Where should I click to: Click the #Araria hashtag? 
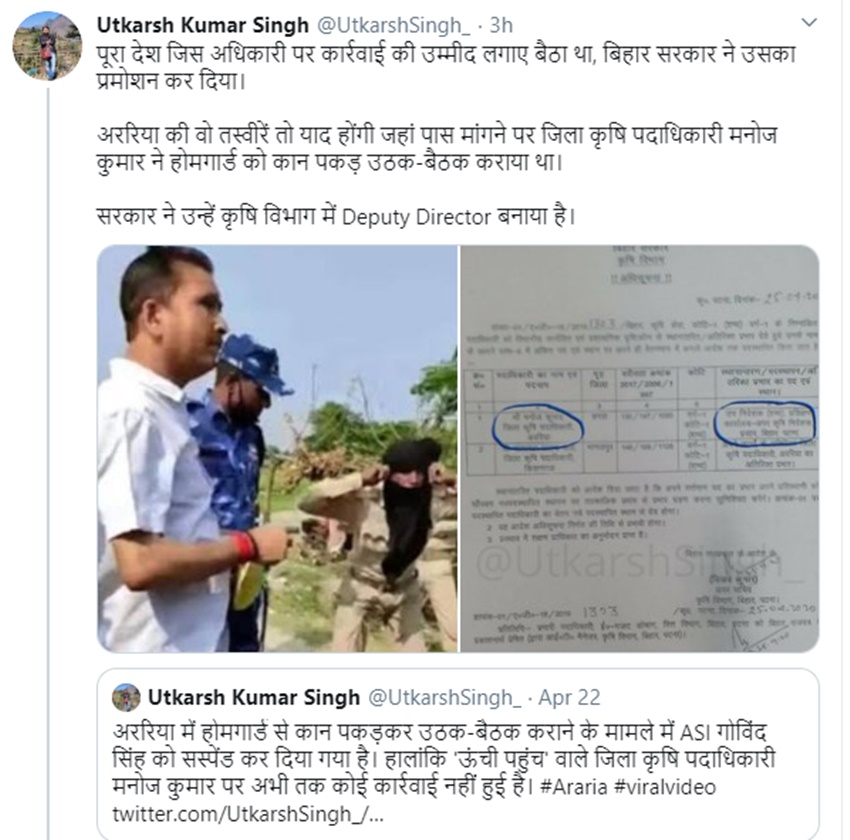574,786
